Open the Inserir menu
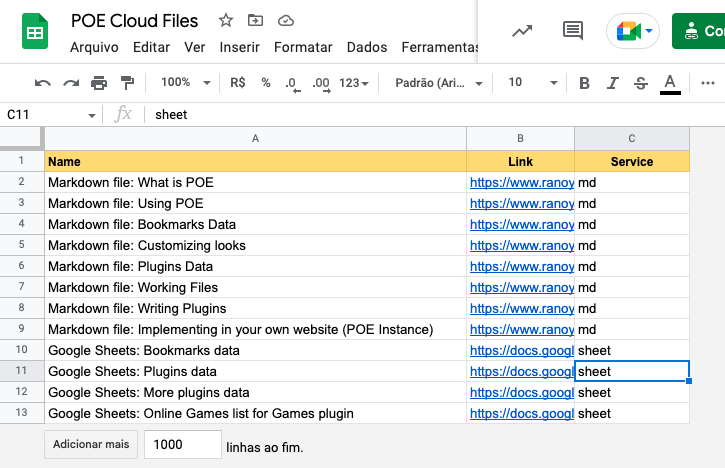The image size is (725, 468). click(240, 47)
